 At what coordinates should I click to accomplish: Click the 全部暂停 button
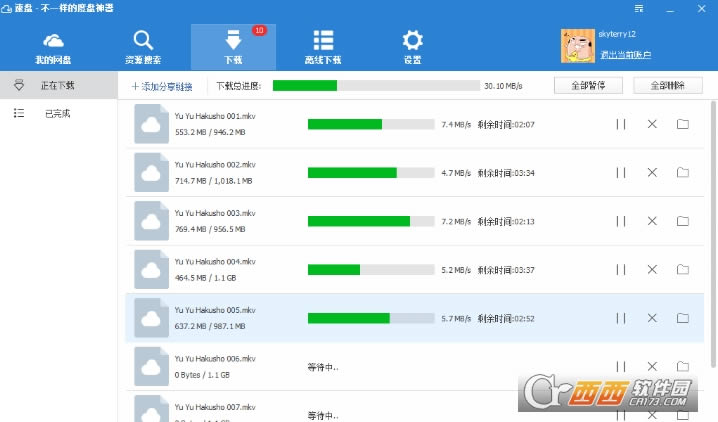click(587, 86)
